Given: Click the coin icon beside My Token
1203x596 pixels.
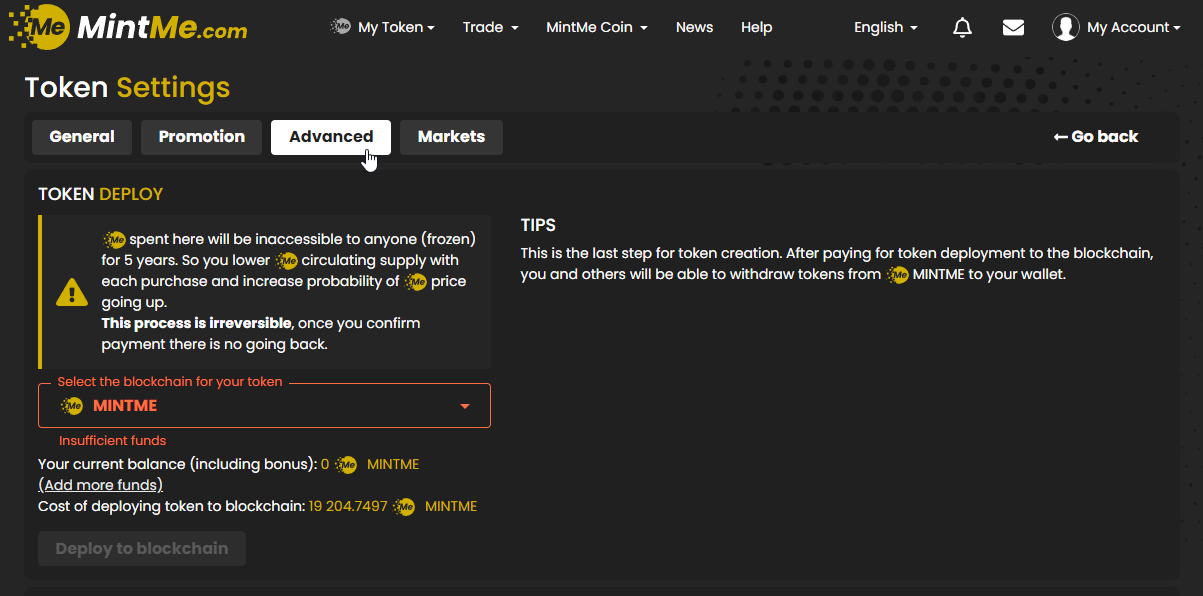Looking at the screenshot, I should coord(341,27).
